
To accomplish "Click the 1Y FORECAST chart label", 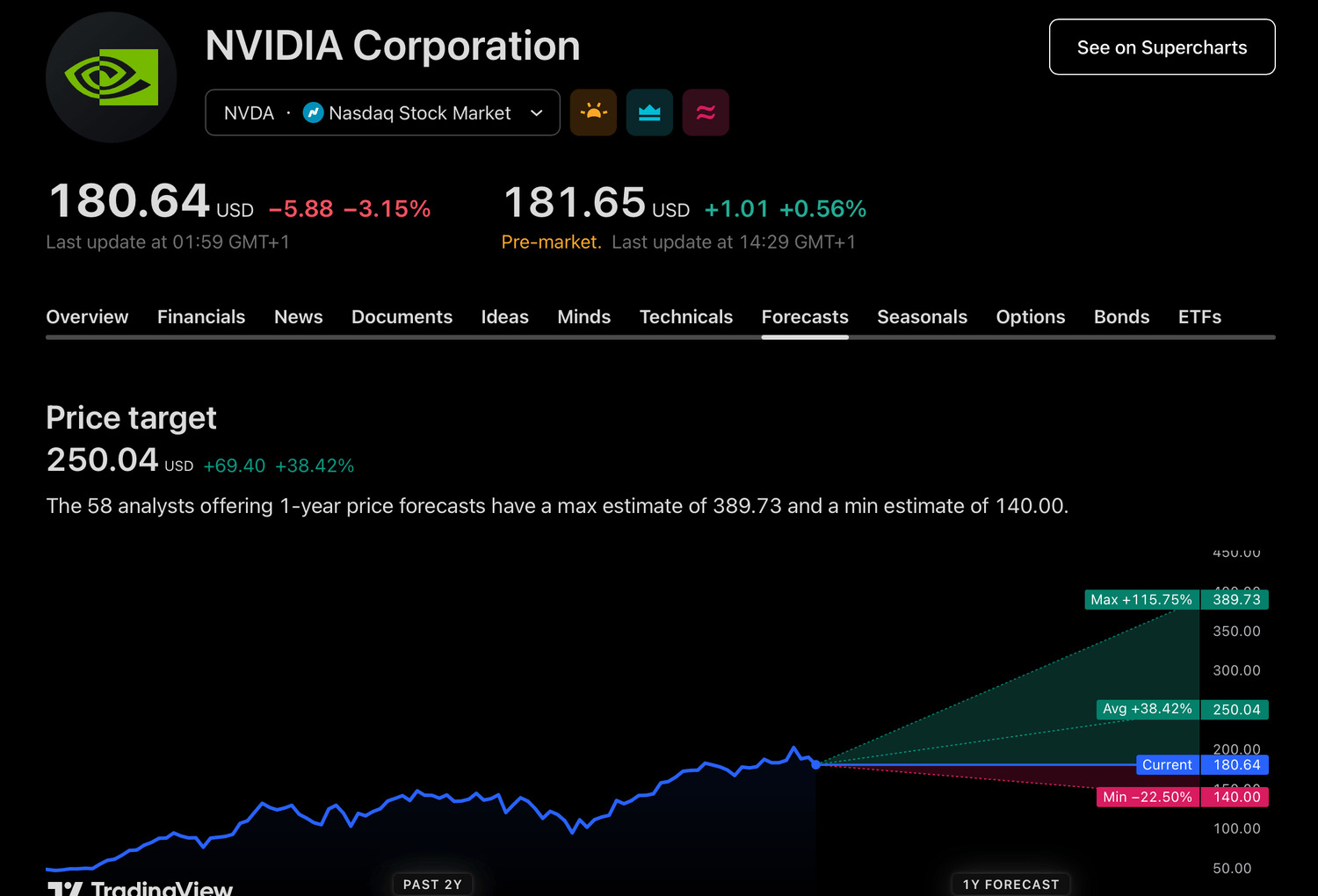I will pos(1010,884).
